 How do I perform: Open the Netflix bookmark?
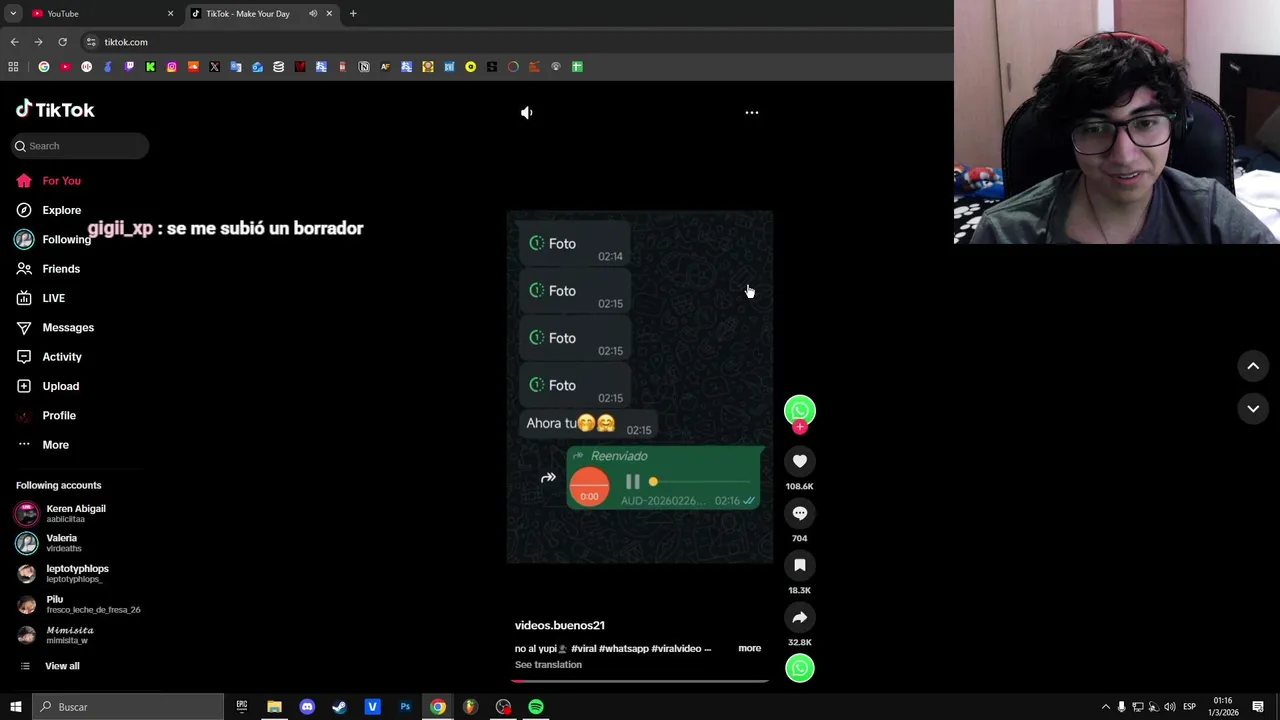coord(300,67)
